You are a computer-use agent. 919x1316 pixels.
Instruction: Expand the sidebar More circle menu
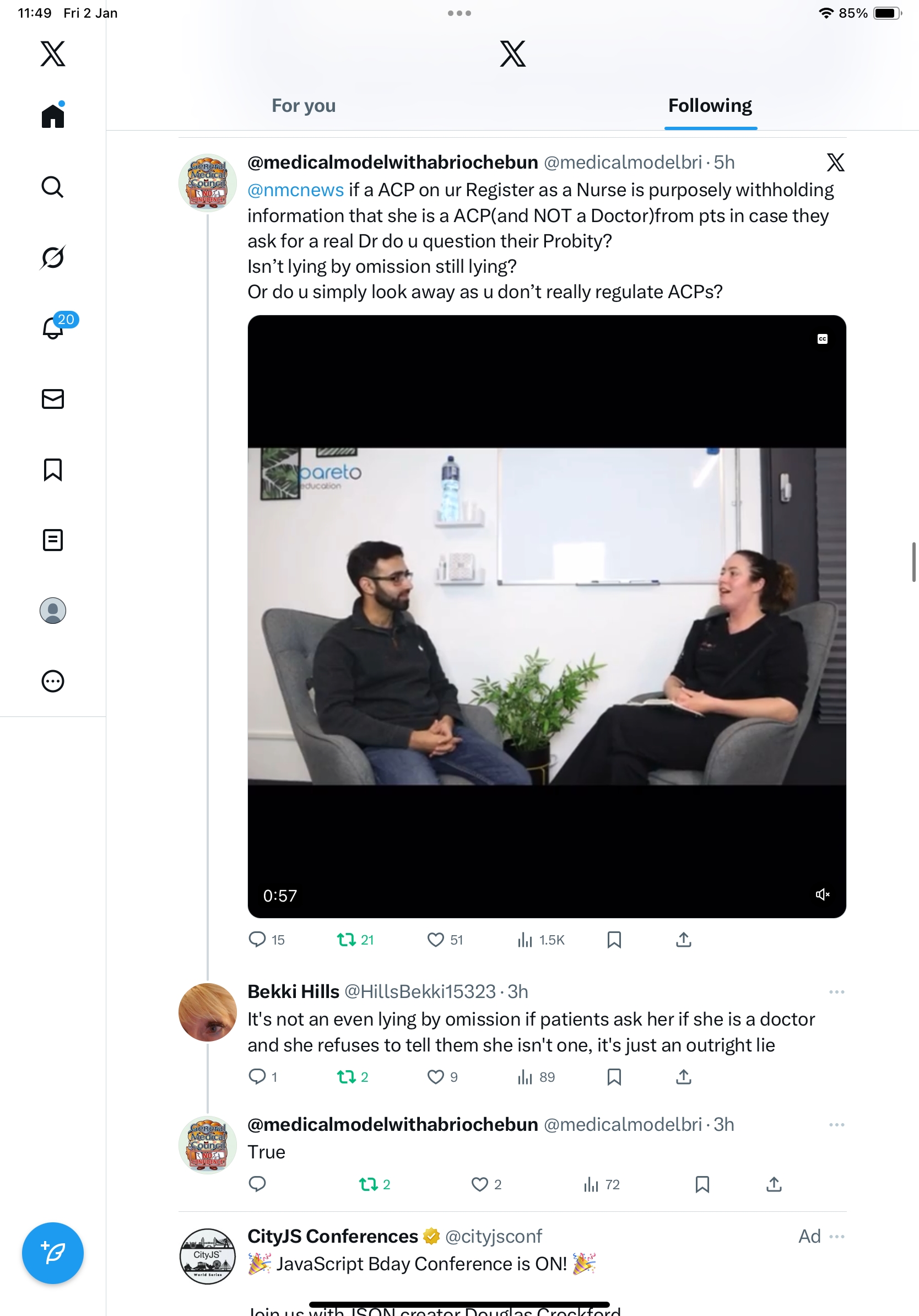[53, 681]
